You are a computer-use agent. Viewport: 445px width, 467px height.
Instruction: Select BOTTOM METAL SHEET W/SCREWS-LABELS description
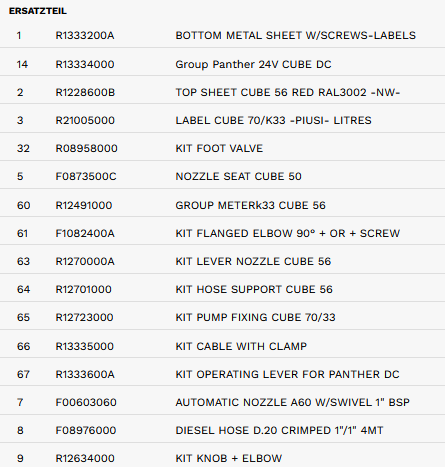(296, 35)
